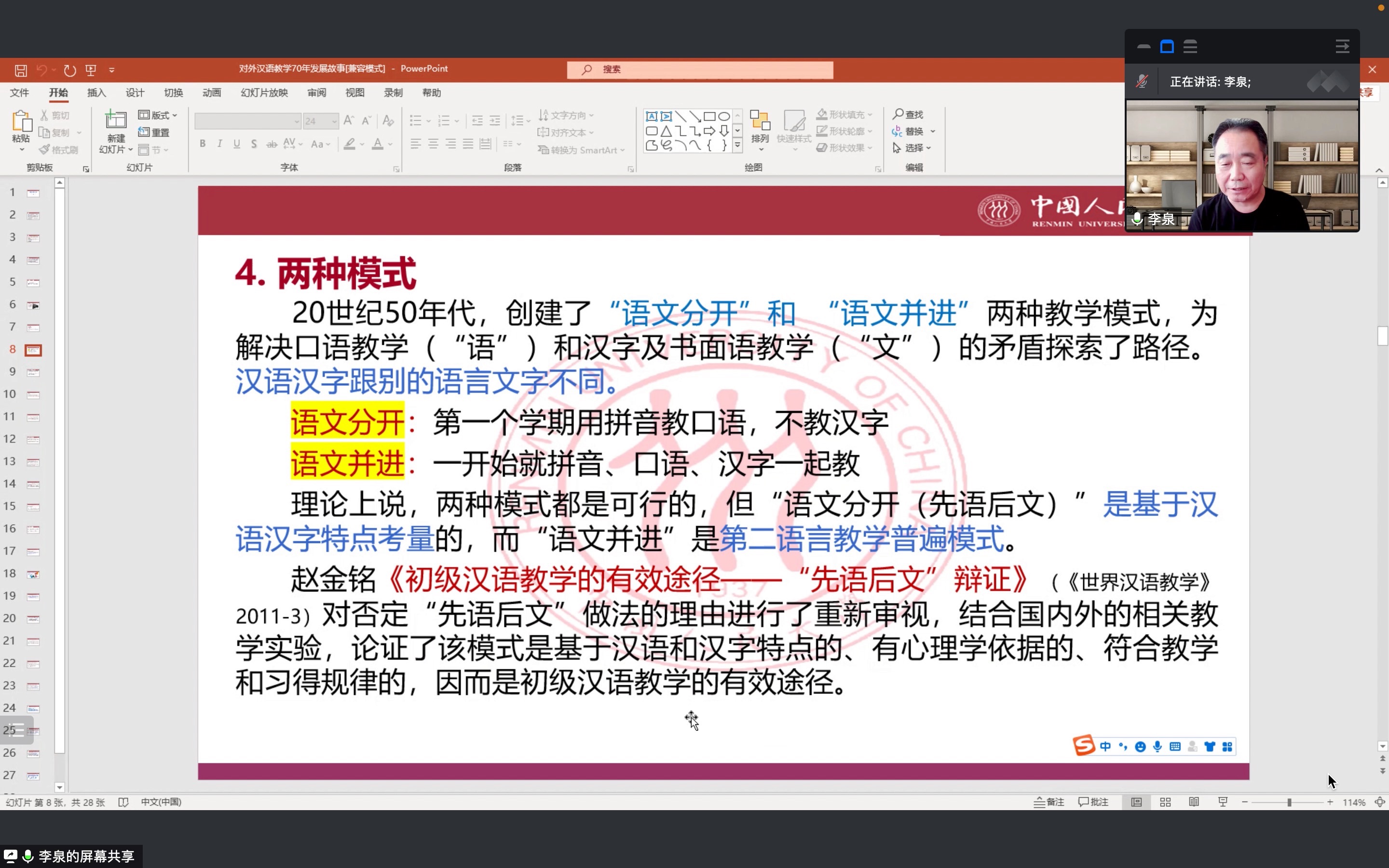This screenshot has width=1389, height=868.
Task: Click the 选择 select button
Action: coord(912,148)
